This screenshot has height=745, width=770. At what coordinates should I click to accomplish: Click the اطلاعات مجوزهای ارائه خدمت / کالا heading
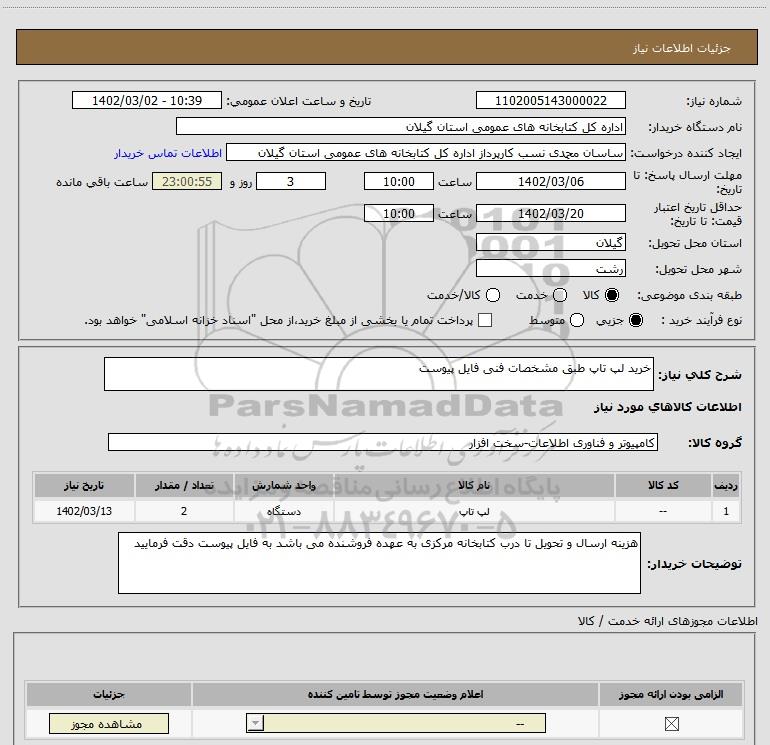tap(667, 621)
